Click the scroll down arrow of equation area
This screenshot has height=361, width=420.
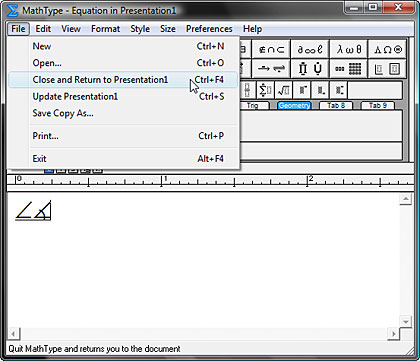tap(405, 322)
